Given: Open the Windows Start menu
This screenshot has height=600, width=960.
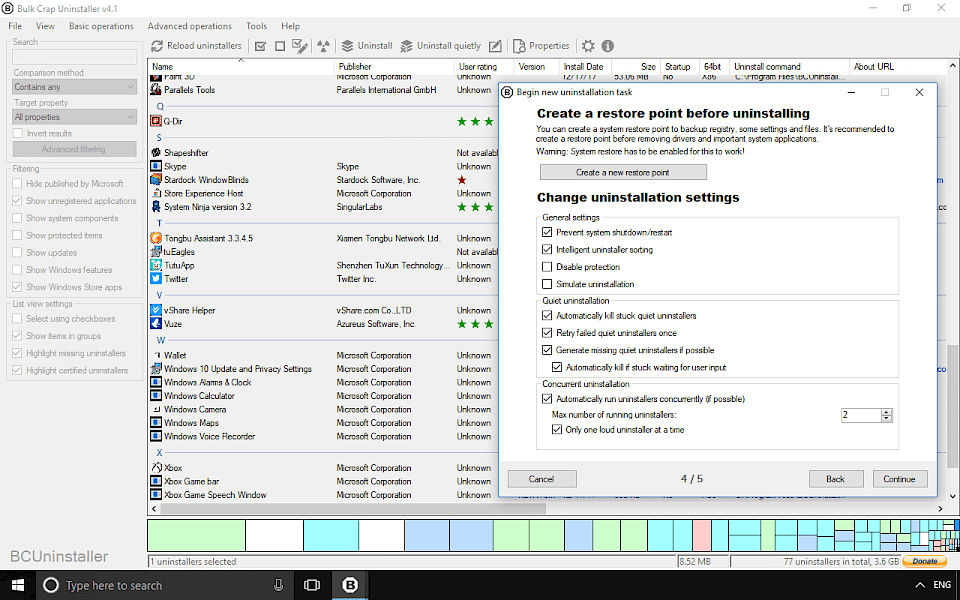Looking at the screenshot, I should [18, 585].
